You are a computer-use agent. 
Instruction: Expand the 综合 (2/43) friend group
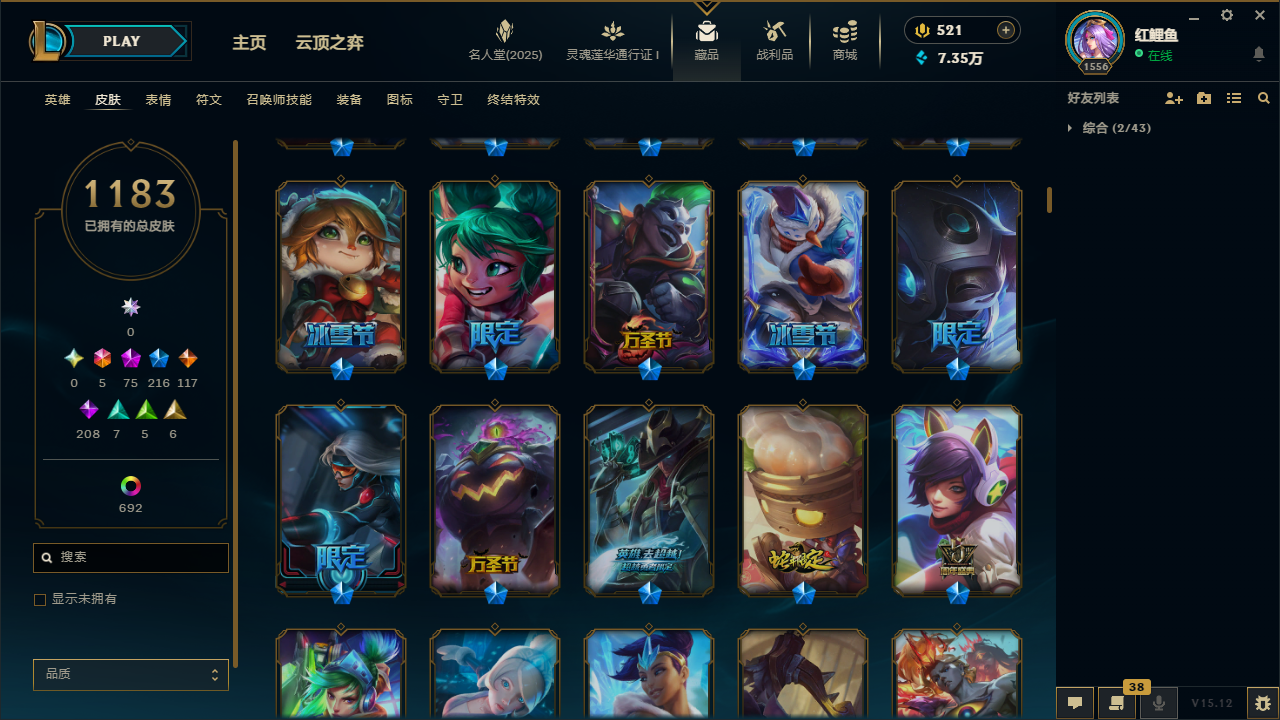point(1108,128)
